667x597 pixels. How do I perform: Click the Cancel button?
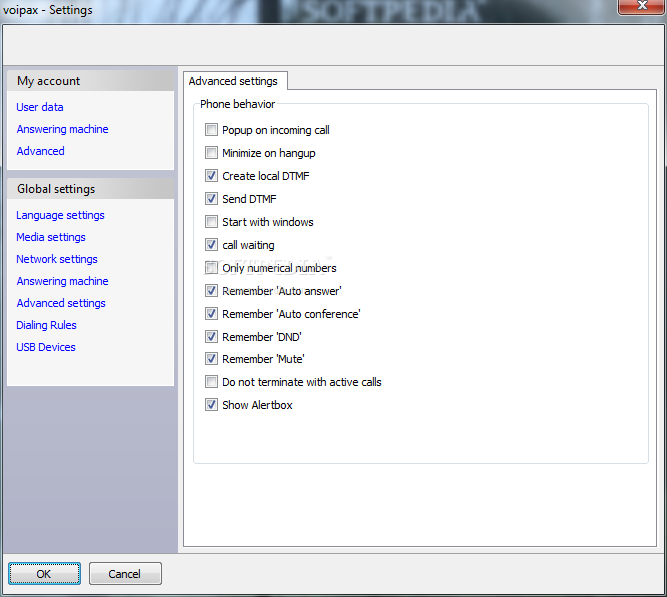[x=125, y=574]
